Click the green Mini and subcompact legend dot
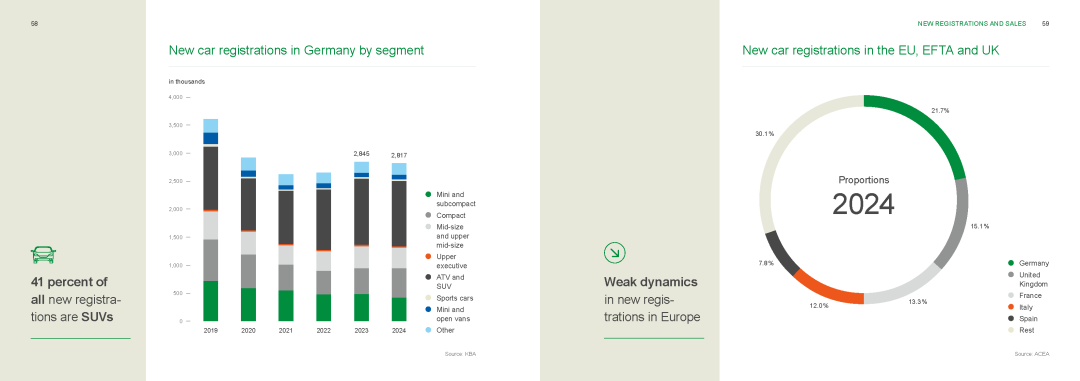The image size is (1080, 381). (x=428, y=195)
